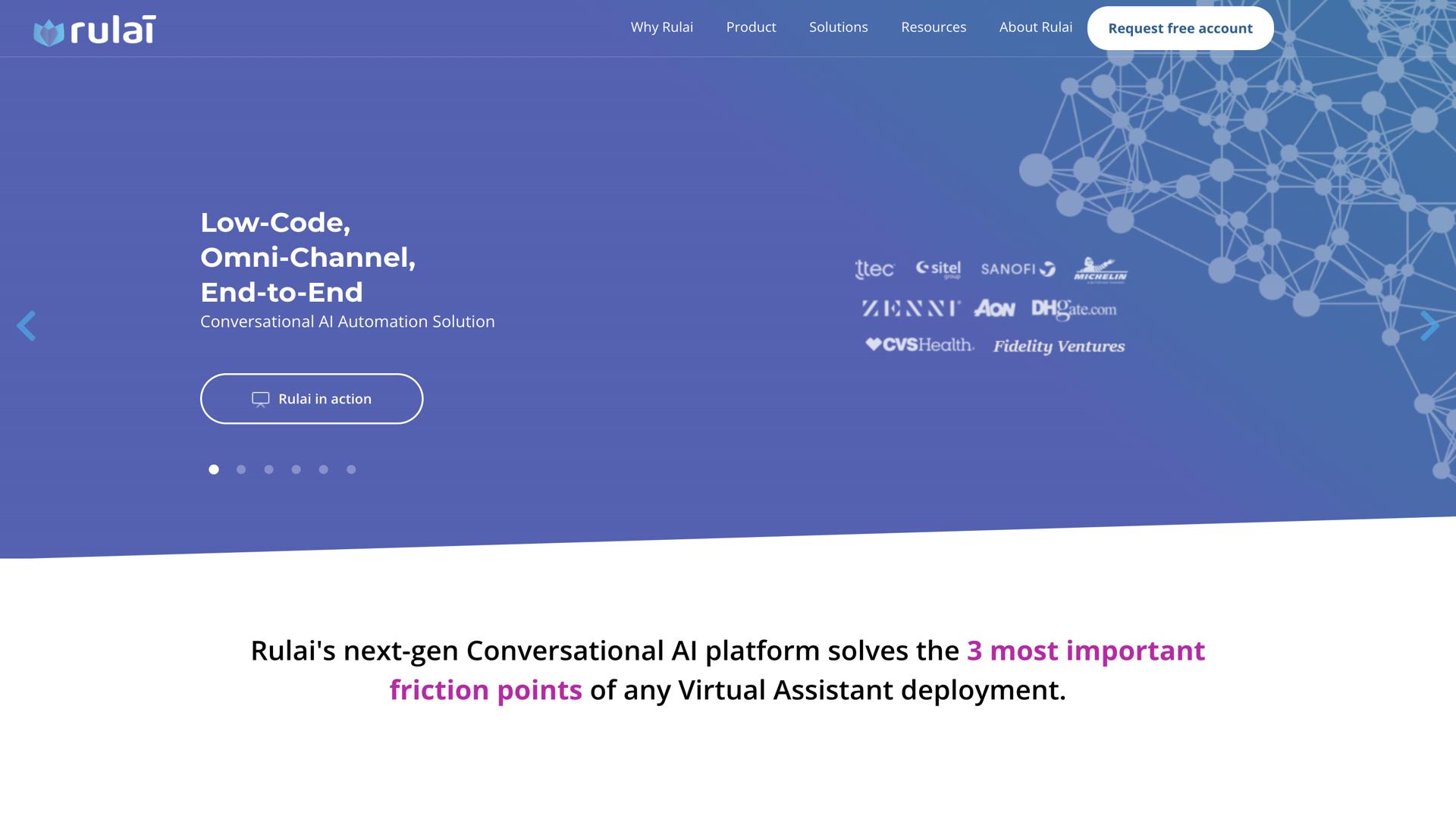The height and width of the screenshot is (819, 1456).
Task: Click the Sitel Group logo
Action: 938,269
